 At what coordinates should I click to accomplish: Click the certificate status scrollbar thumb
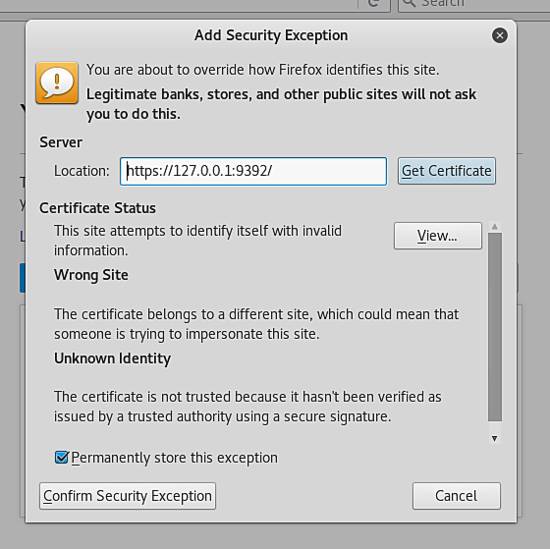[495, 327]
